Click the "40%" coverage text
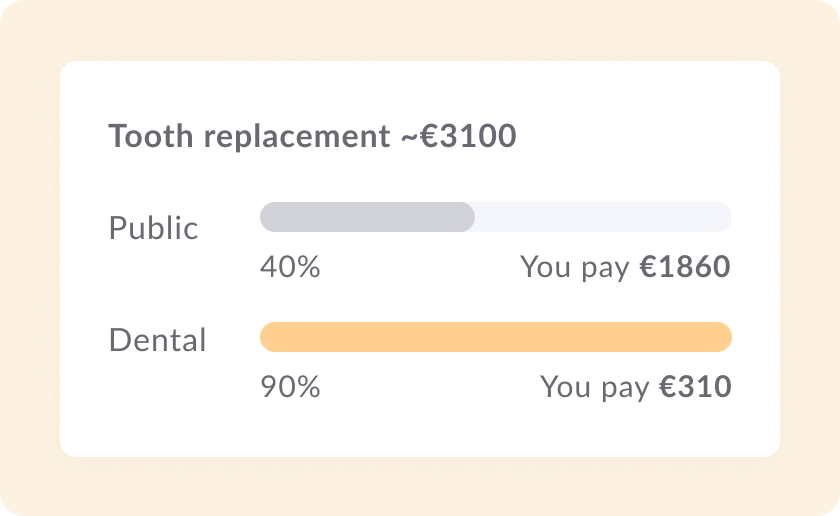This screenshot has width=840, height=516. (290, 267)
